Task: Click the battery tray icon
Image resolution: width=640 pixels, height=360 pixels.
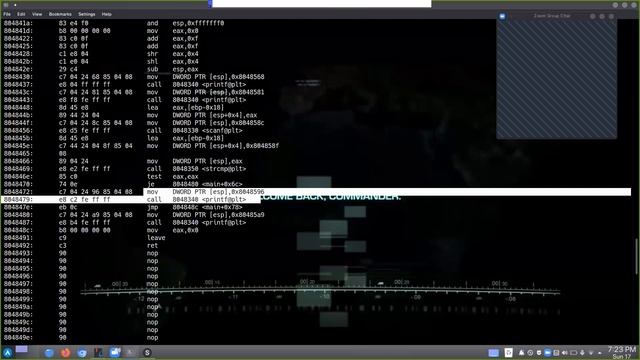Action: click(x=573, y=353)
